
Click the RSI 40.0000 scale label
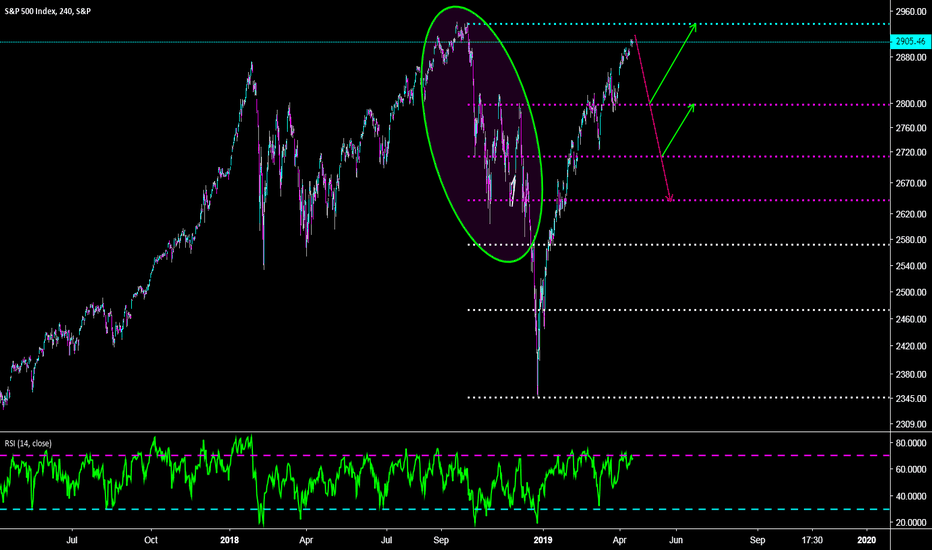[911, 496]
